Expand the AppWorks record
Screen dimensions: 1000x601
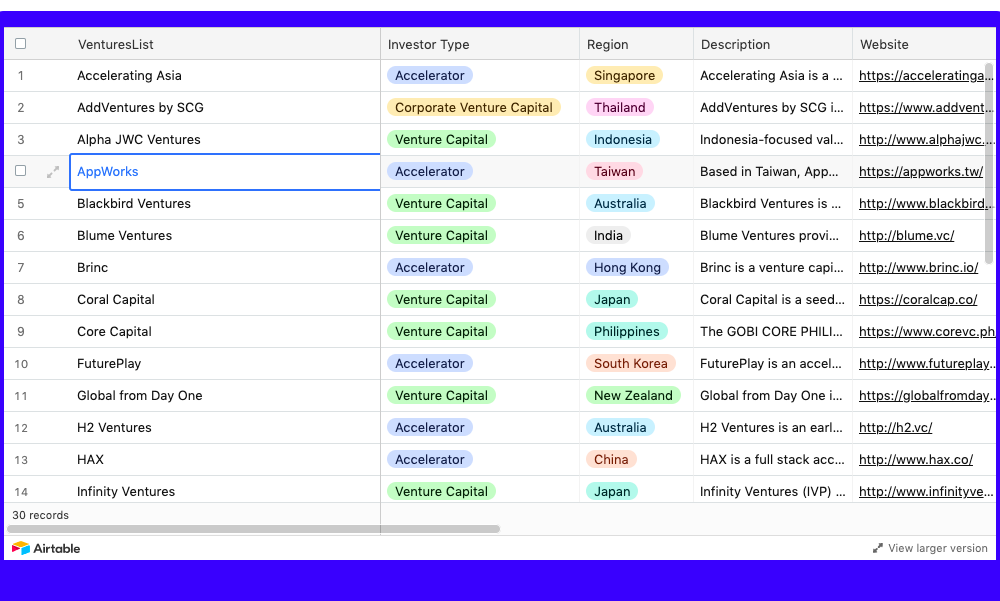click(53, 172)
